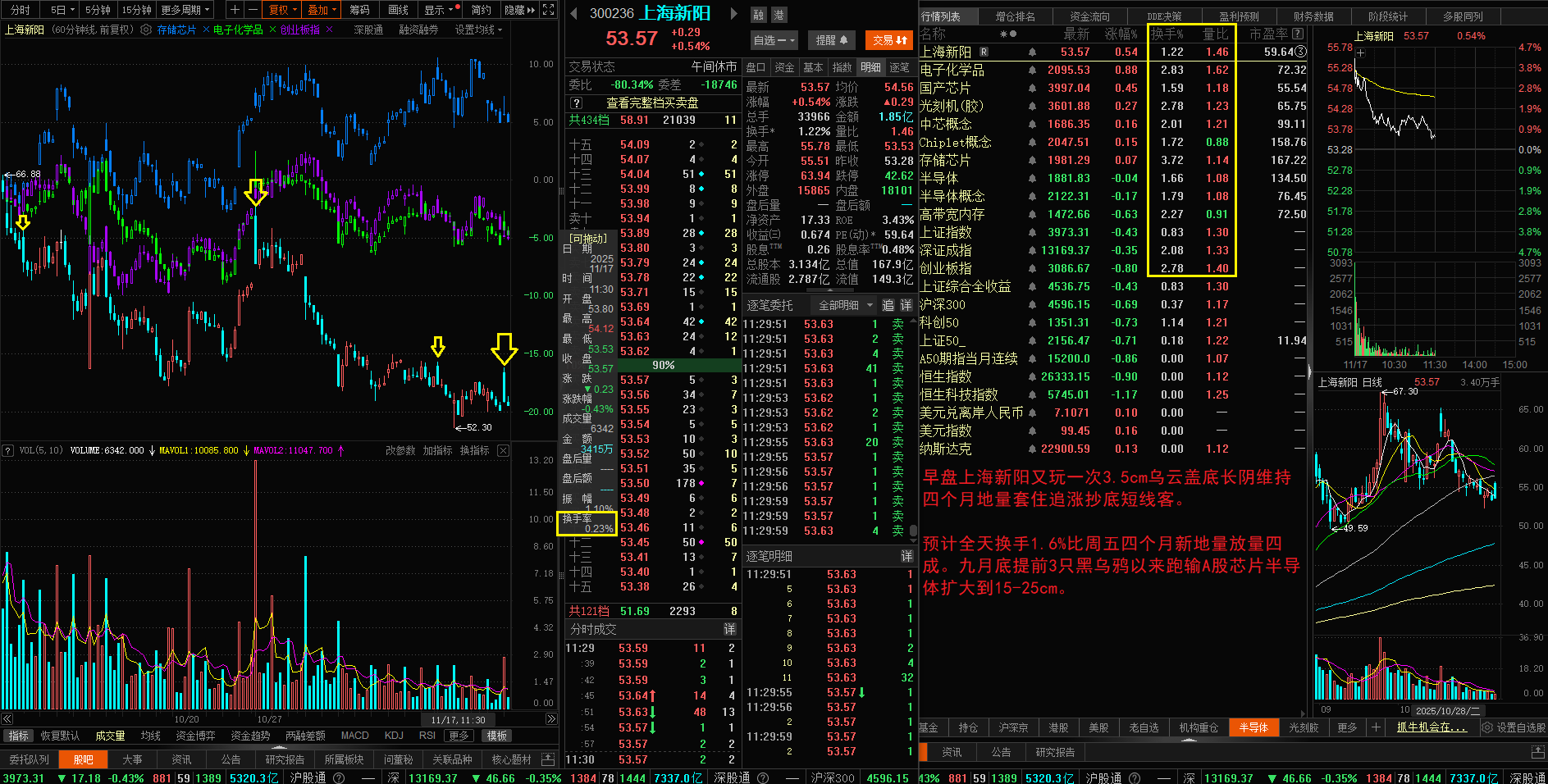Click the 11/17,11:30 time marker on axis

pyautogui.click(x=458, y=720)
